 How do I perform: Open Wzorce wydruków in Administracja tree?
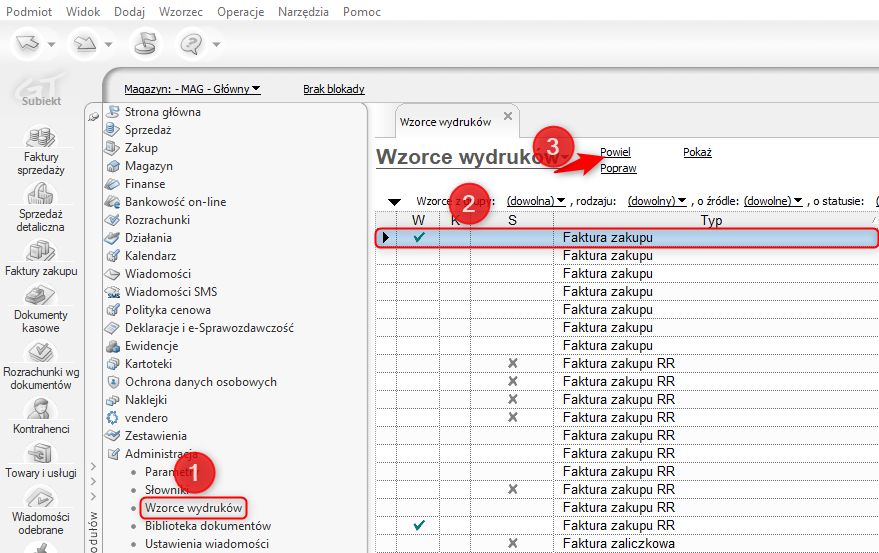pyautogui.click(x=193, y=508)
